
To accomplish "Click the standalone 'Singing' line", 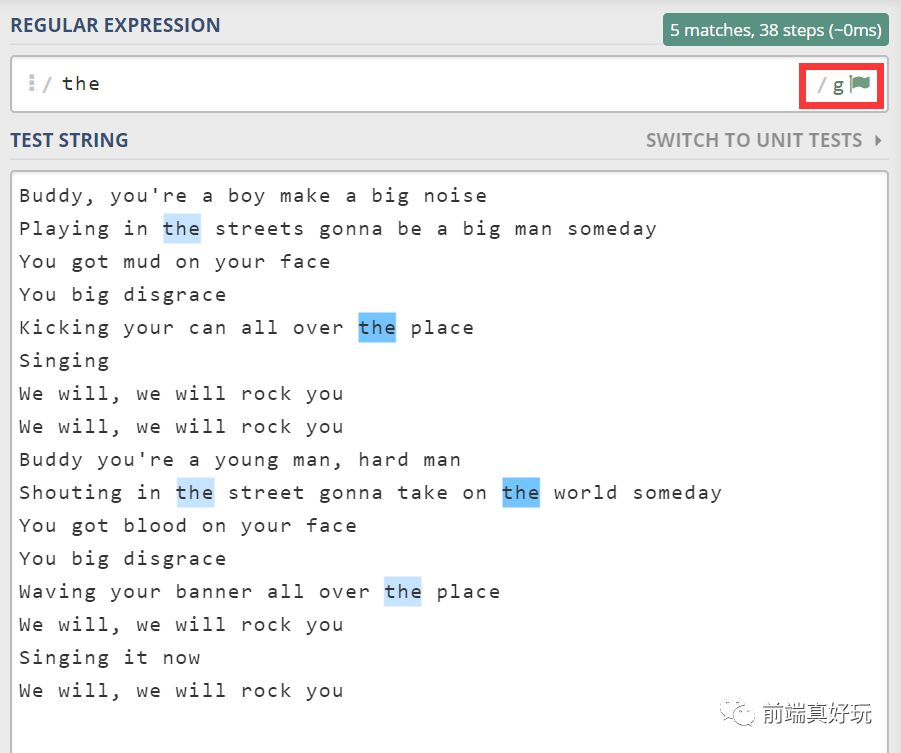I will 64,361.
